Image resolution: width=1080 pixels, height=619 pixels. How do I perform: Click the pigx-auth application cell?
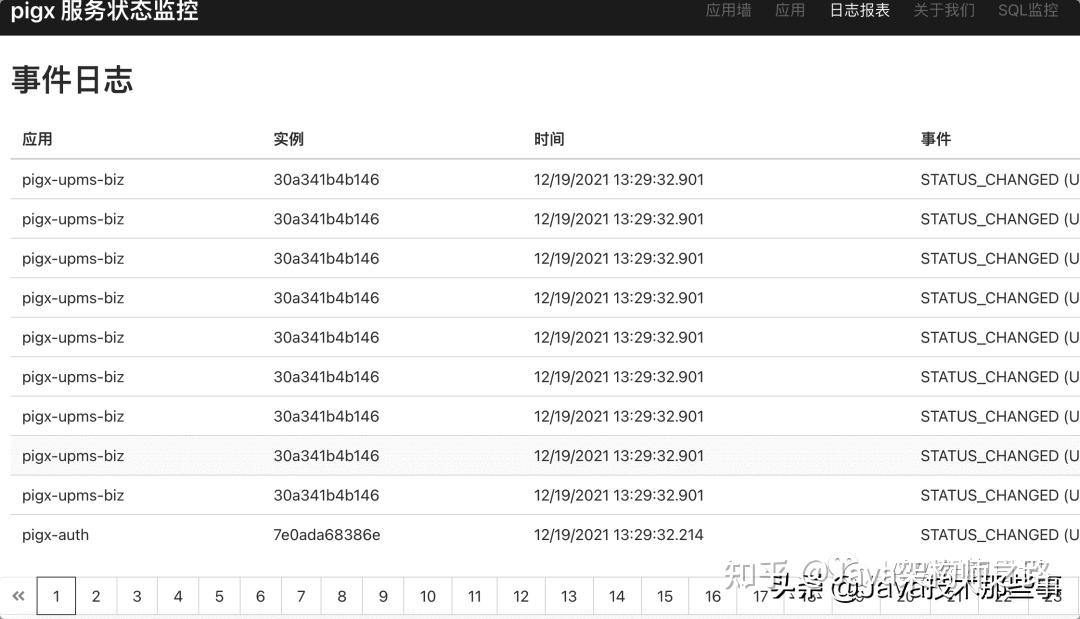(x=55, y=535)
